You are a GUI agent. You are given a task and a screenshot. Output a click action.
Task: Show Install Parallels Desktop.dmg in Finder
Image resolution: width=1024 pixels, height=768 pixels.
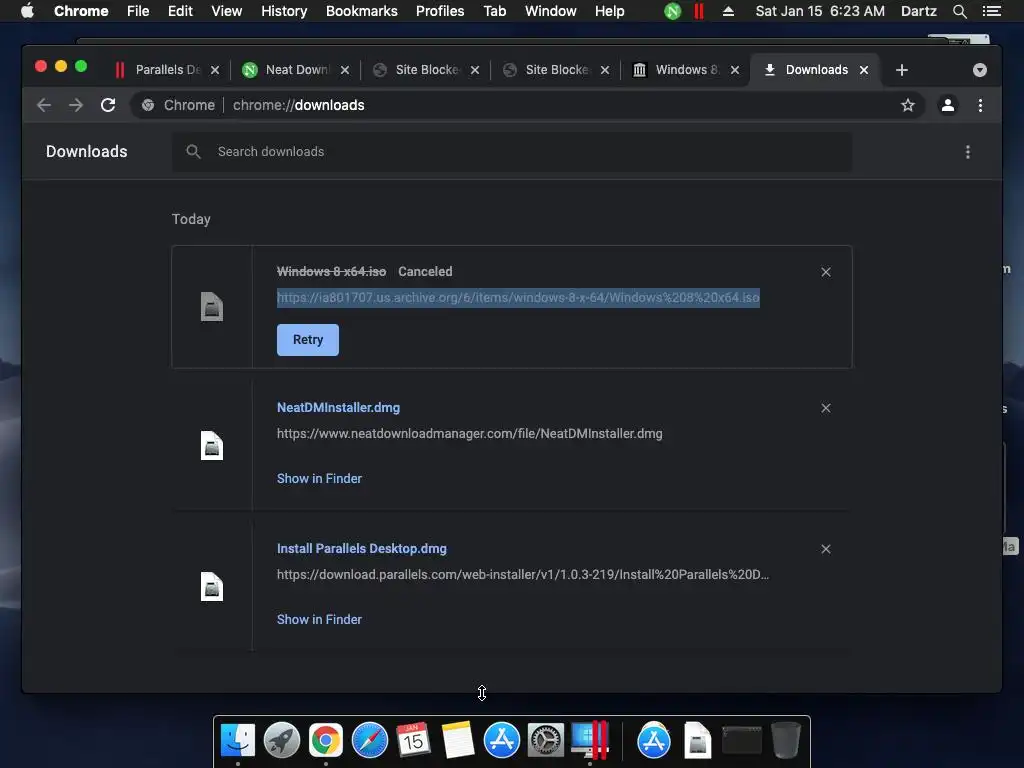click(319, 620)
